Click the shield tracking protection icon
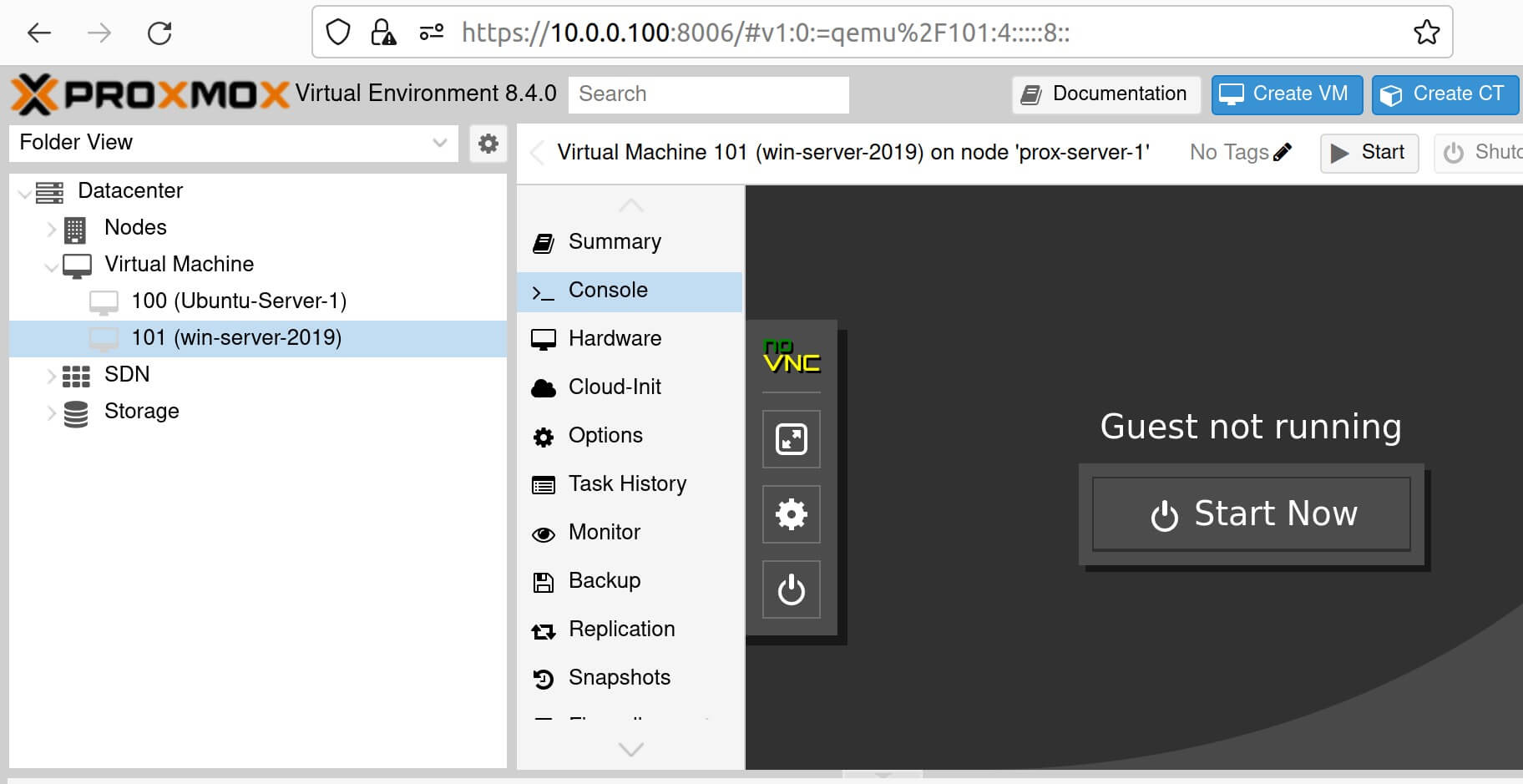1523x784 pixels. coord(337,33)
